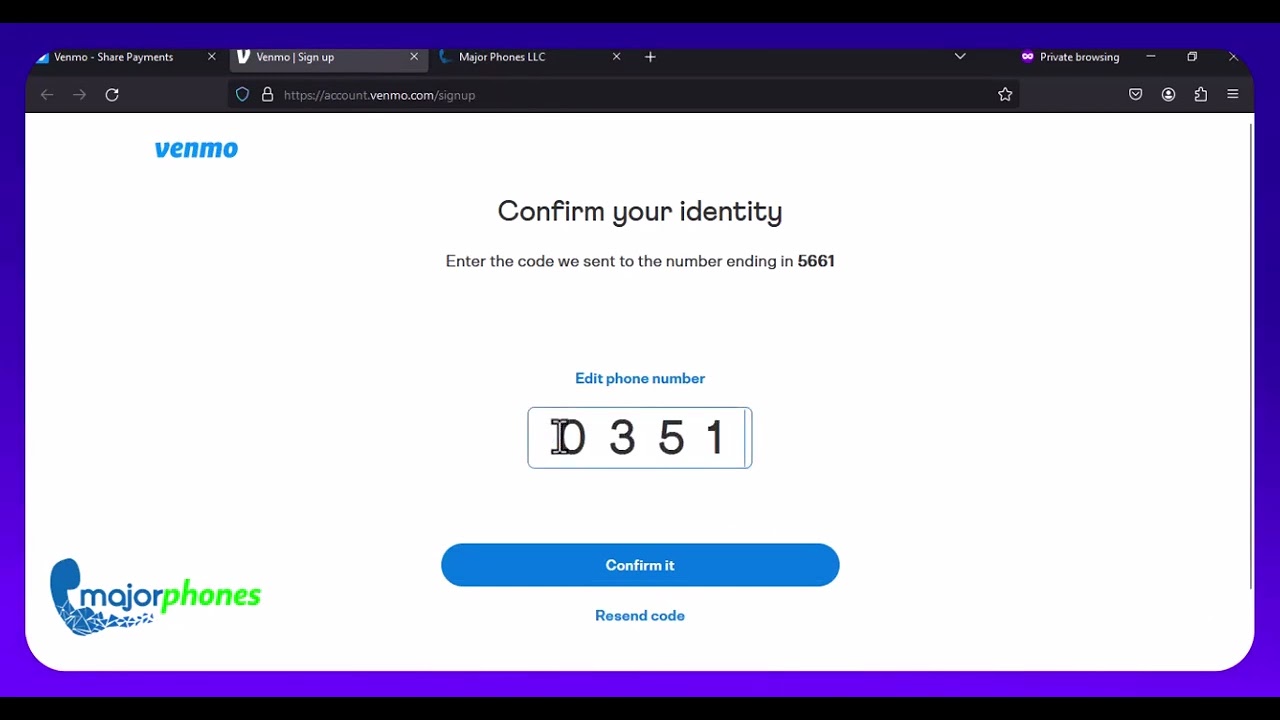Close the Venmo | Sign up tab
1280x720 pixels.
(x=414, y=57)
